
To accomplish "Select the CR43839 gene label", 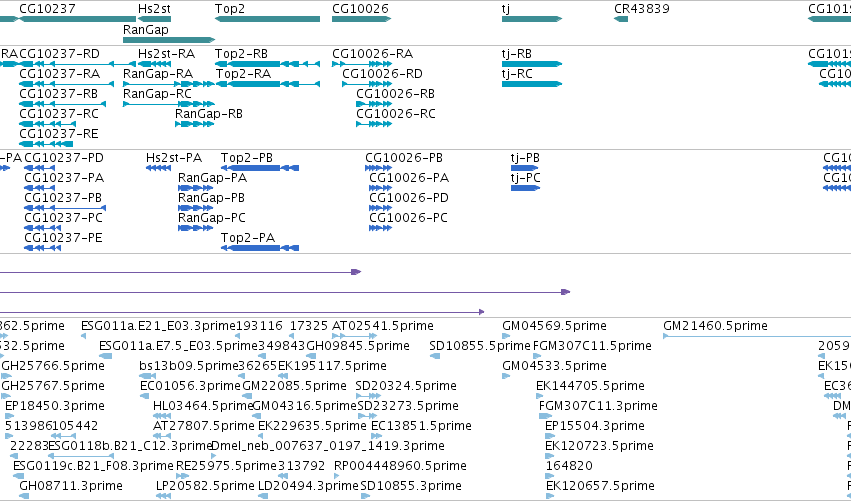I will point(642,9).
